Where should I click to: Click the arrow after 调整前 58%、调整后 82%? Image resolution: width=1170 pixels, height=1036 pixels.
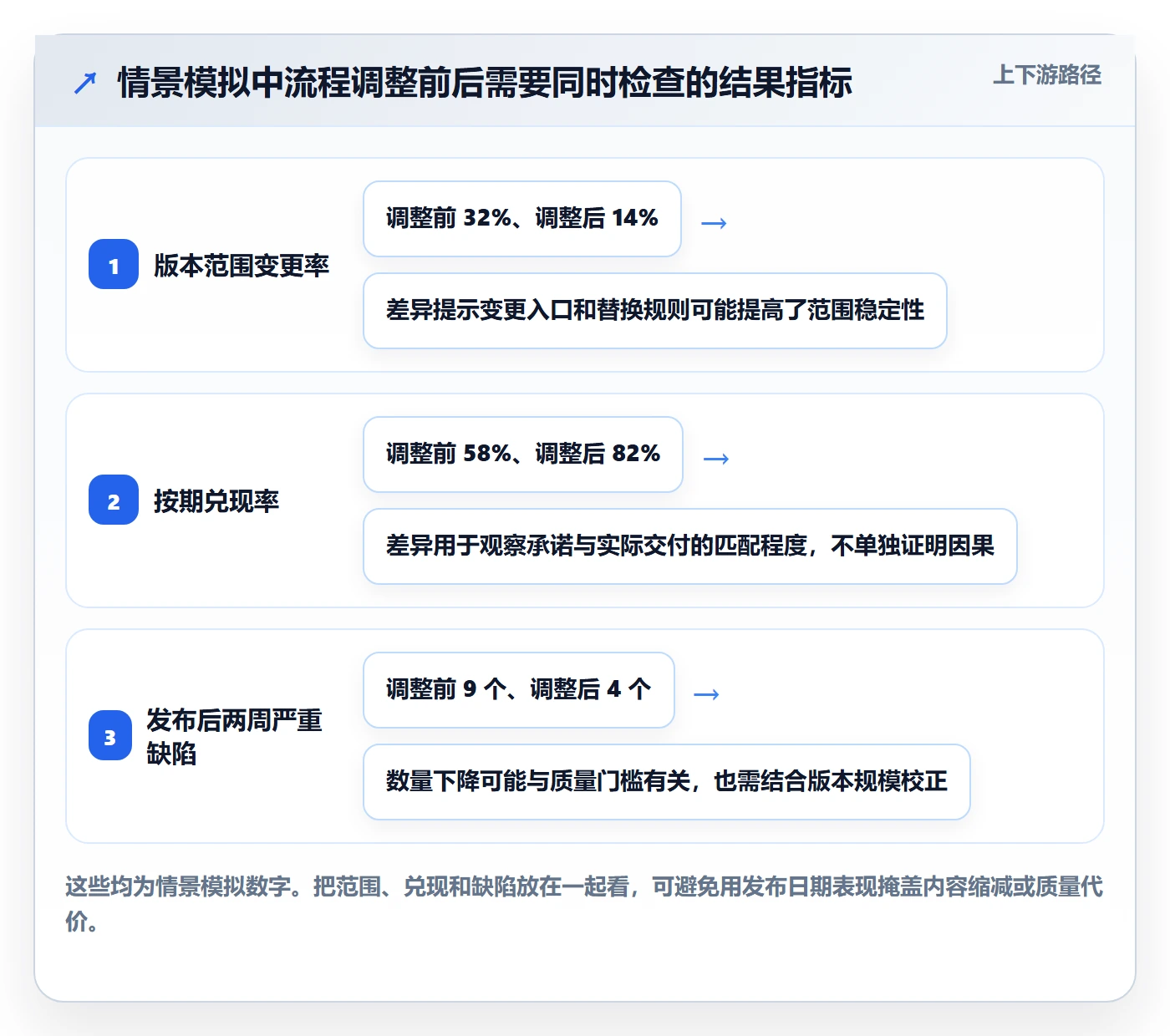coord(716,459)
